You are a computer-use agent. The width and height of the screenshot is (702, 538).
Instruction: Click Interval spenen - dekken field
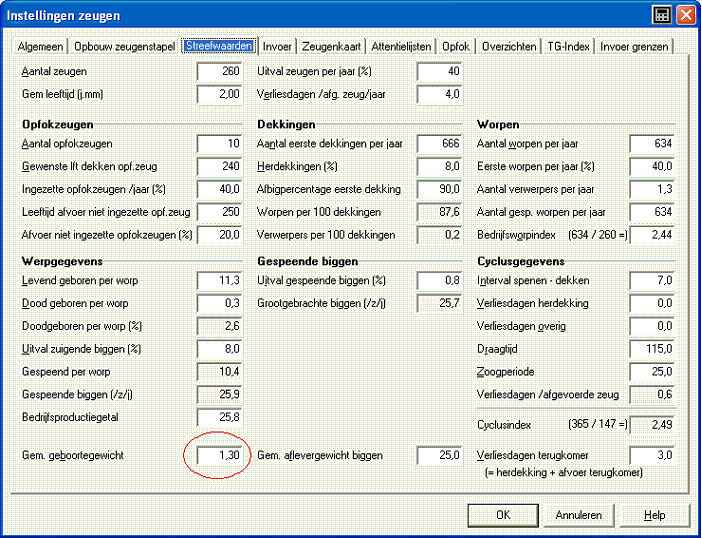click(x=652, y=281)
